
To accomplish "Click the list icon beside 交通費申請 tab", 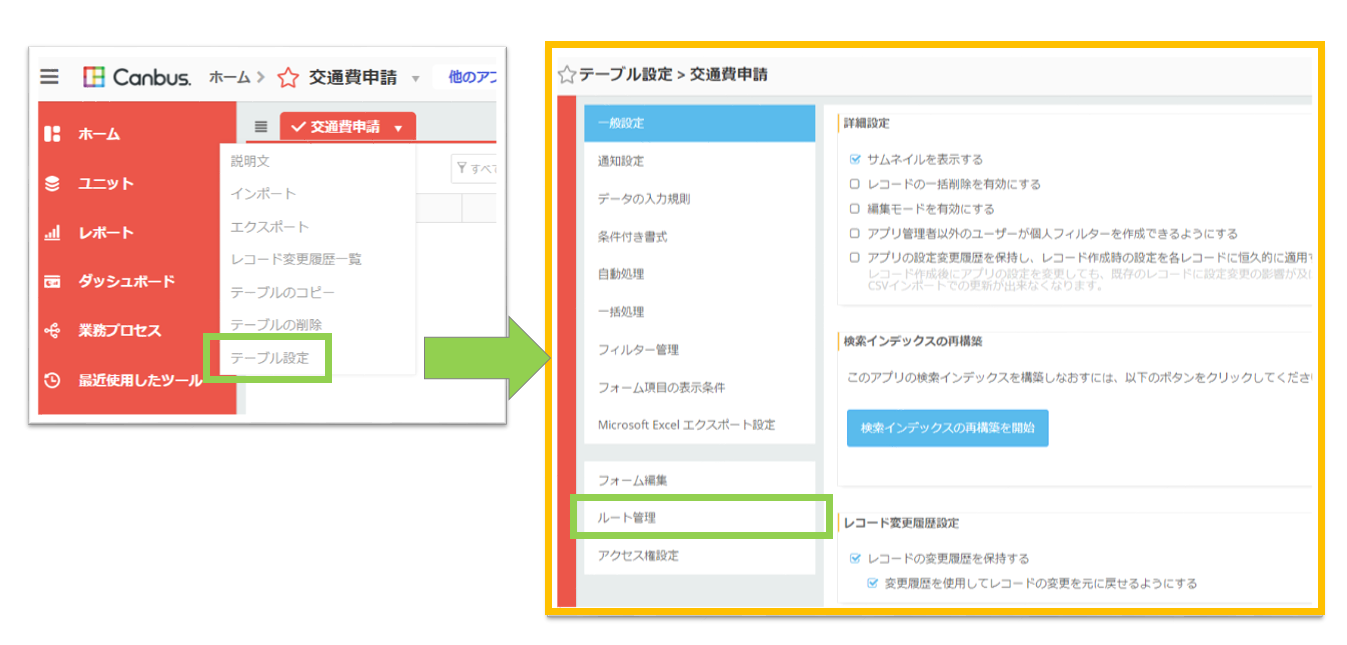I will 261,127.
